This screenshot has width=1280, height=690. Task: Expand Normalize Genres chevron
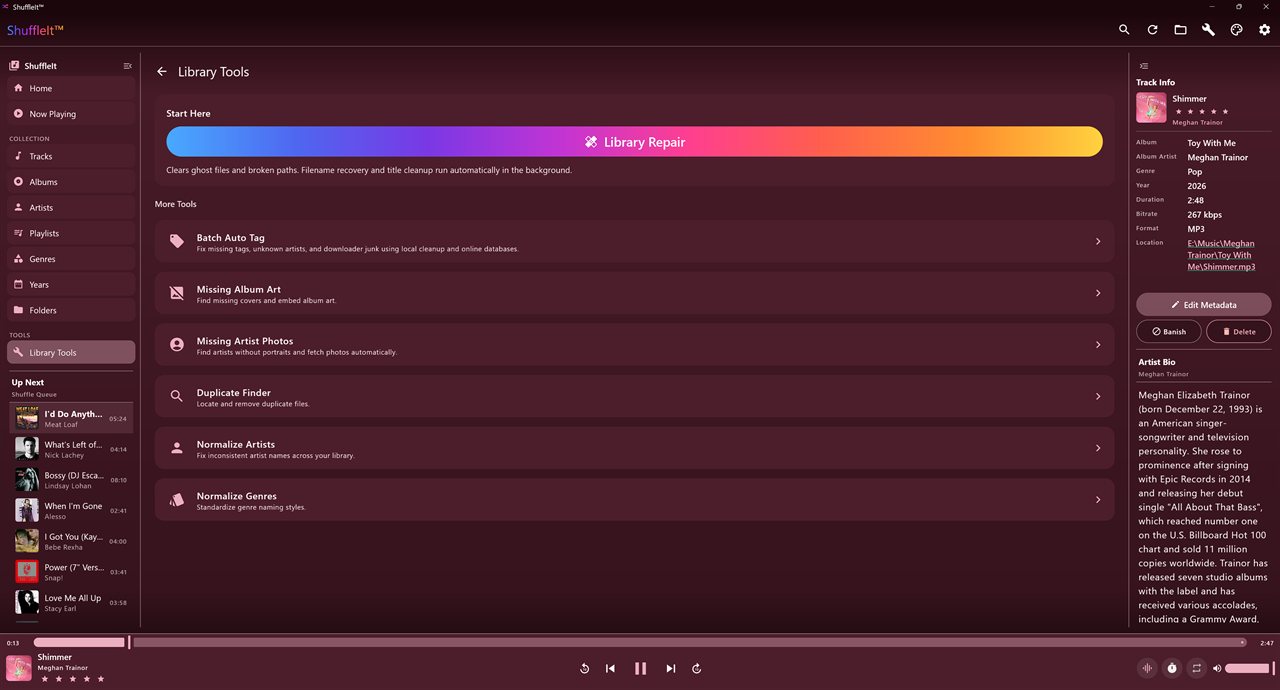(1098, 500)
